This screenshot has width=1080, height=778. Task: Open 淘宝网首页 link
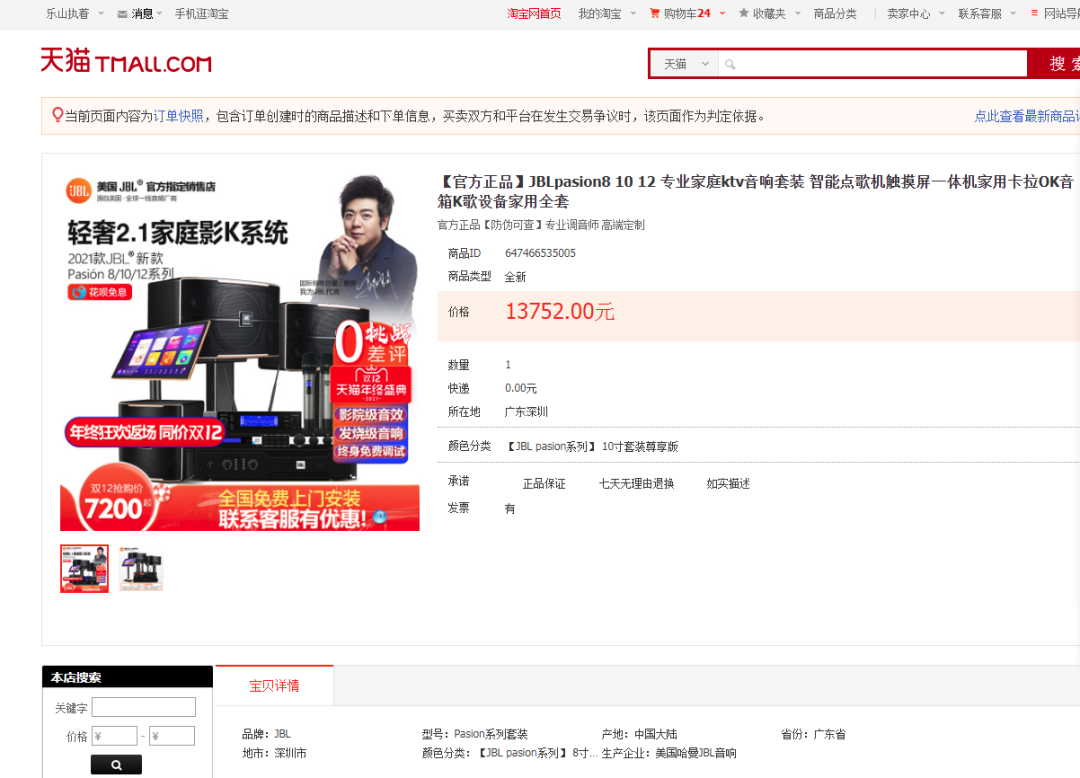534,14
